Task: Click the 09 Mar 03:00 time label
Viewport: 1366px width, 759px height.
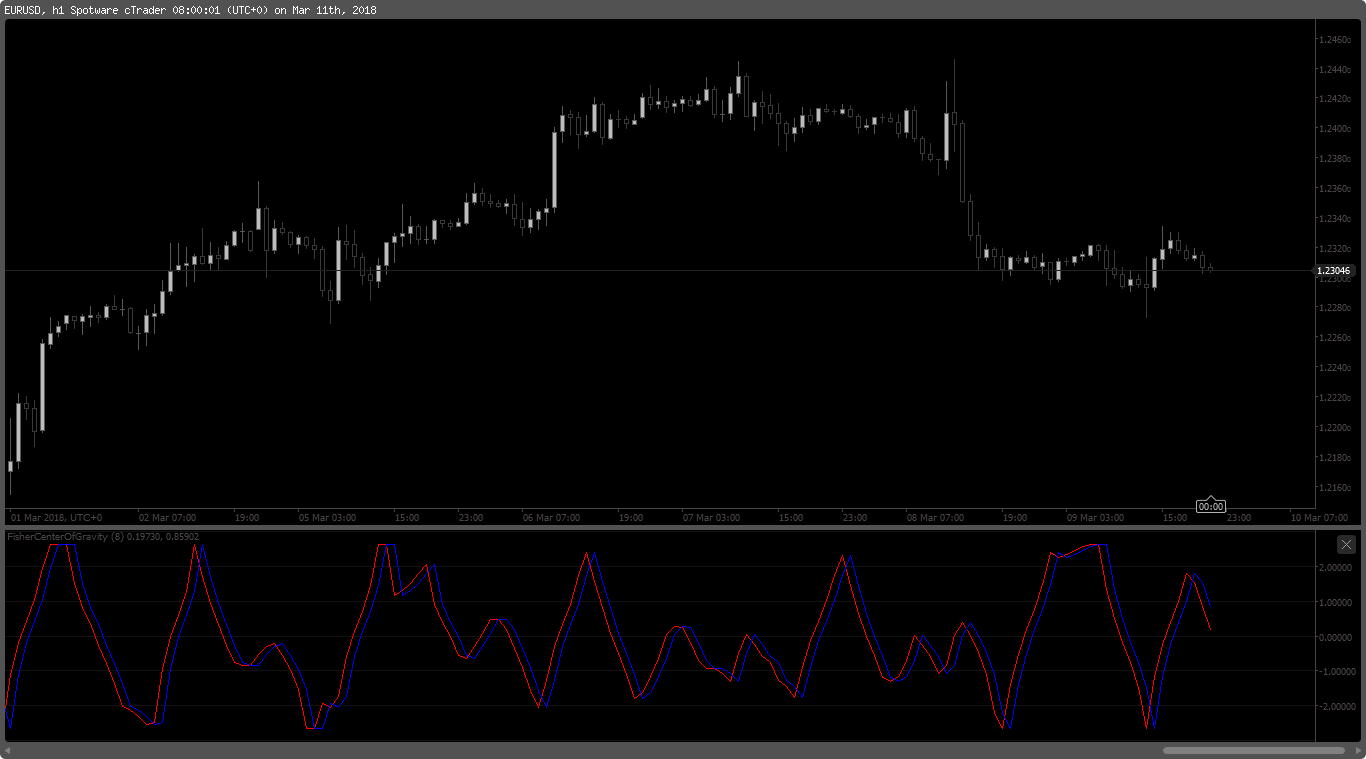Action: (x=1095, y=518)
